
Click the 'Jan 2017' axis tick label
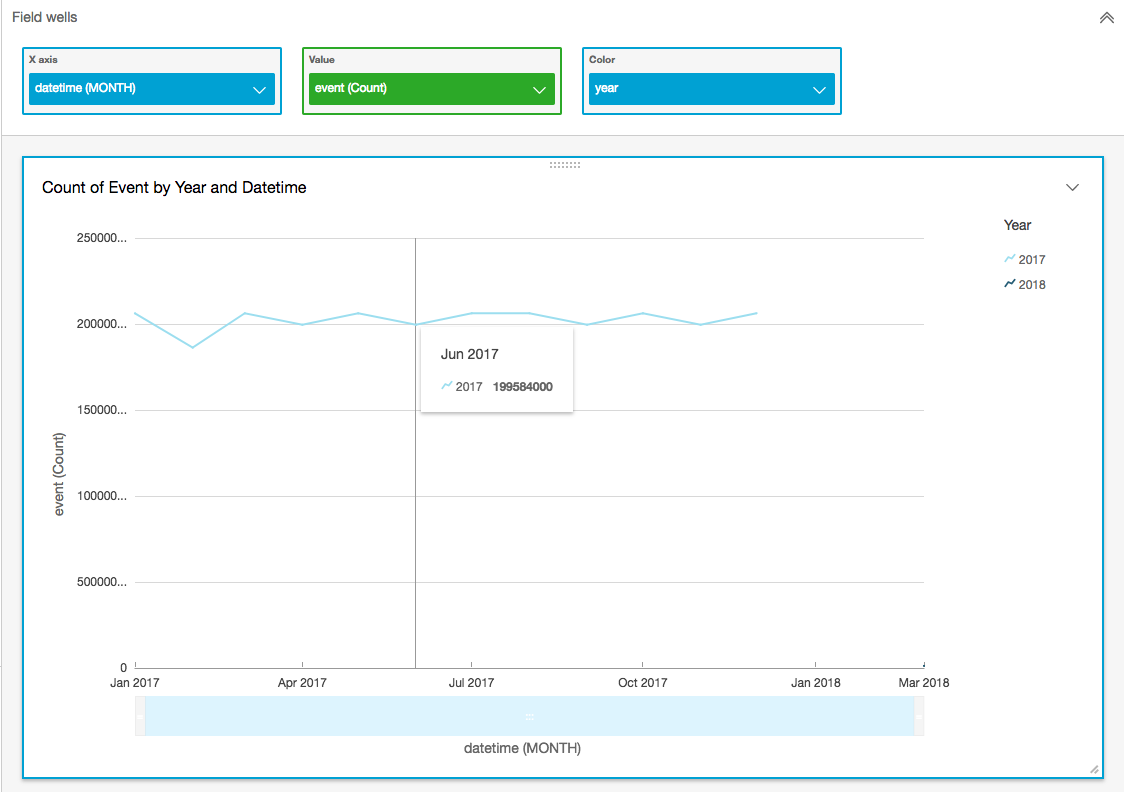(x=135, y=683)
